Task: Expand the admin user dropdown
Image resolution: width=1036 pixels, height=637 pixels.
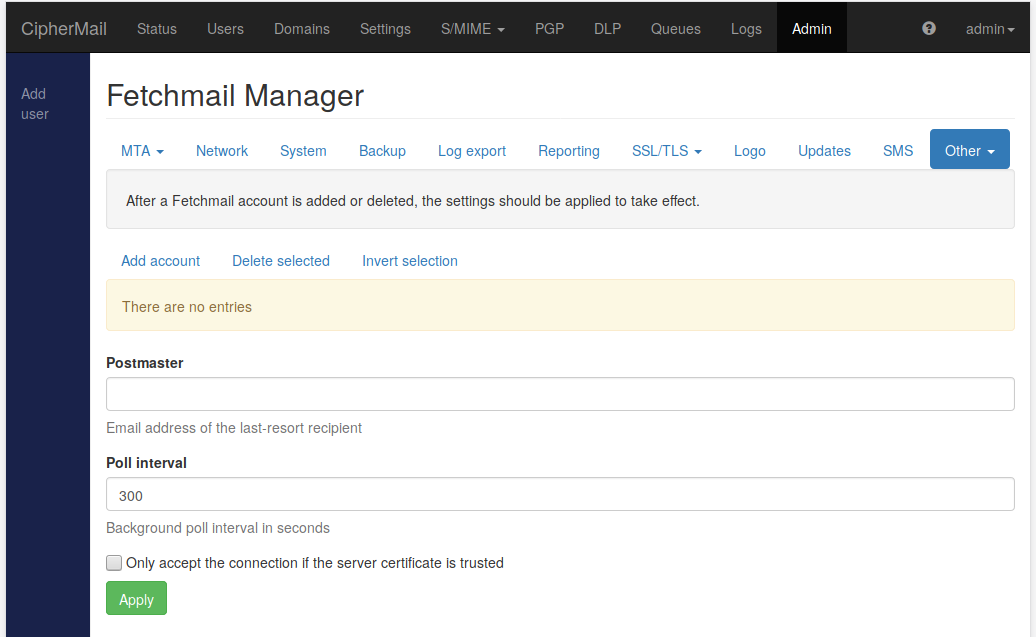Action: (990, 28)
